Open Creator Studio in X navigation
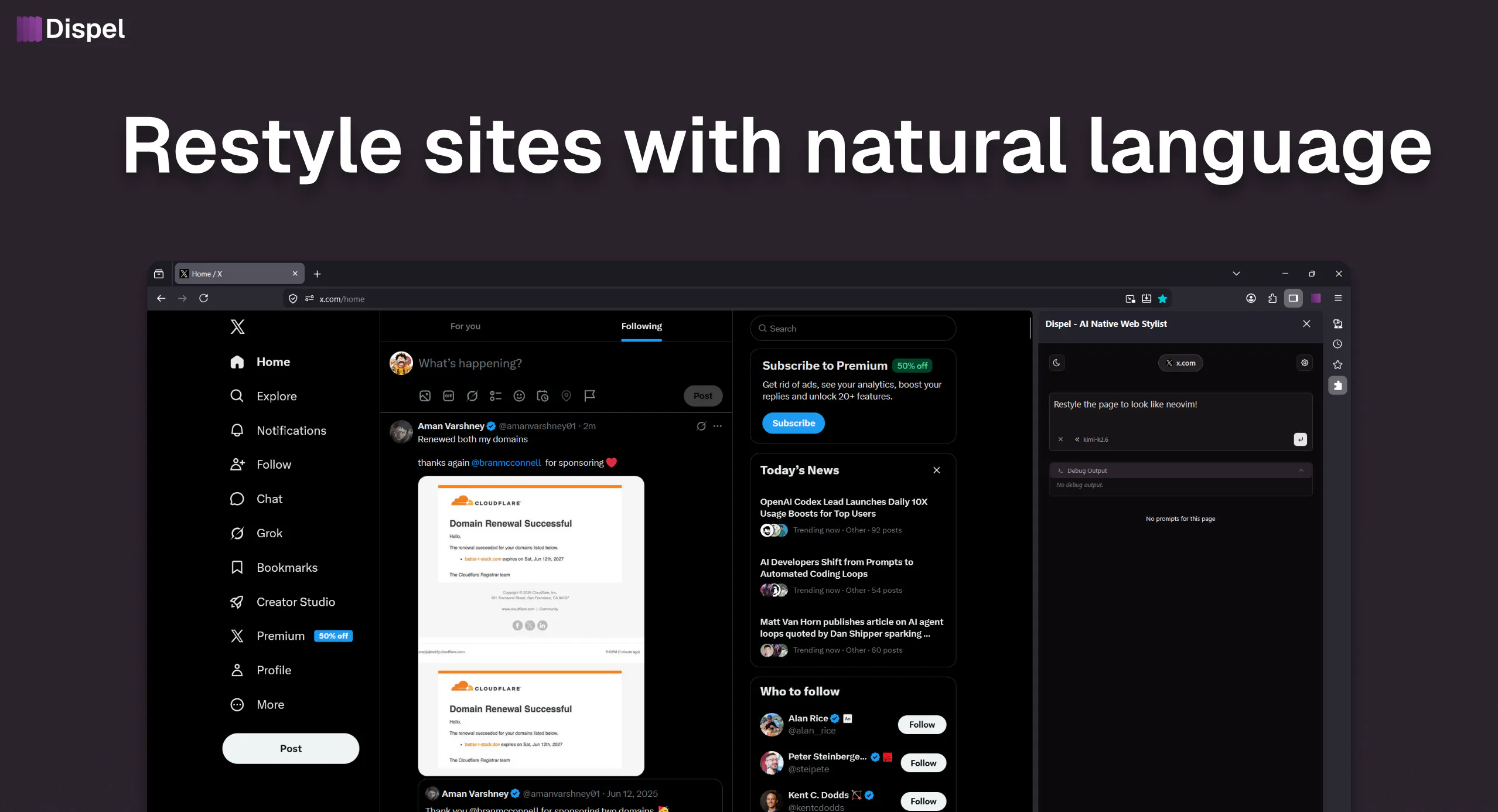1498x812 pixels. click(283, 602)
